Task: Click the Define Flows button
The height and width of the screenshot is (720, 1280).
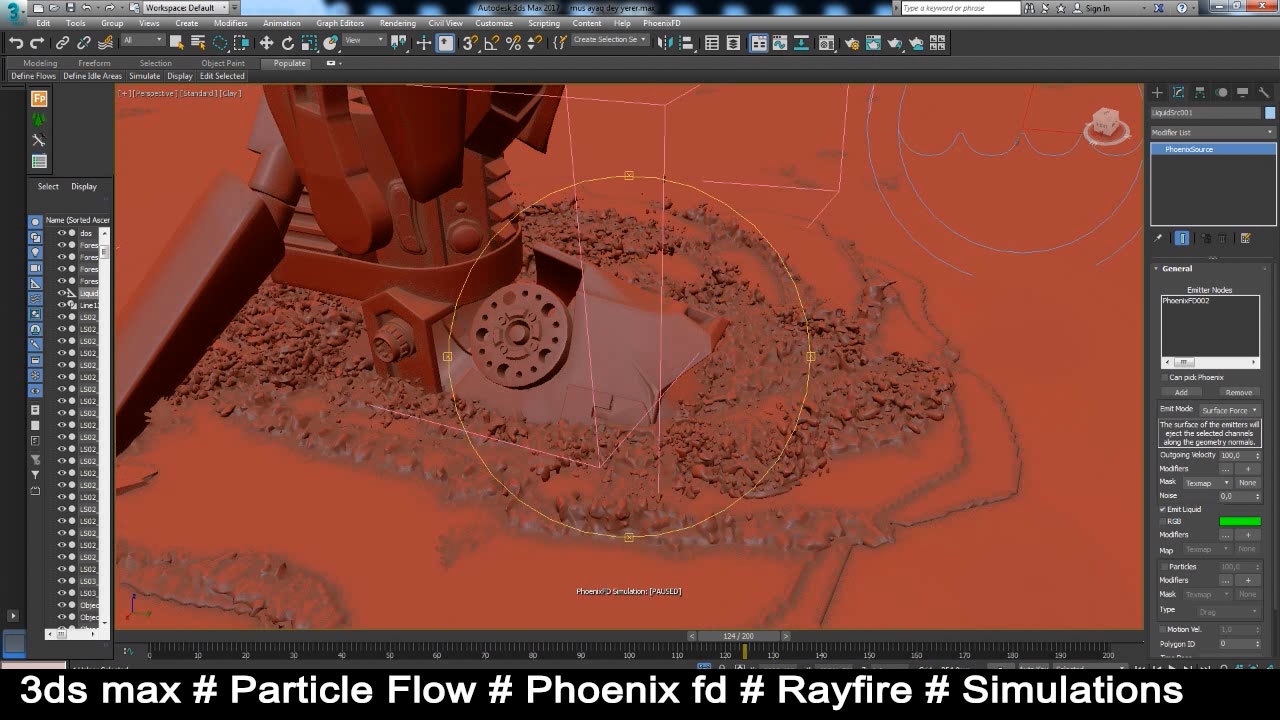Action: coord(33,76)
